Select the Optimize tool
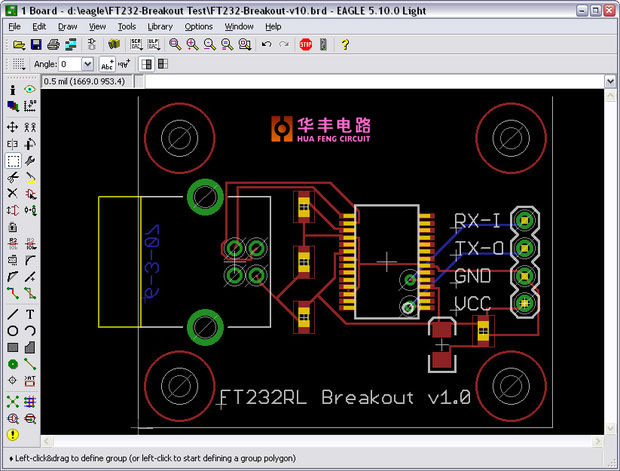 point(30,277)
